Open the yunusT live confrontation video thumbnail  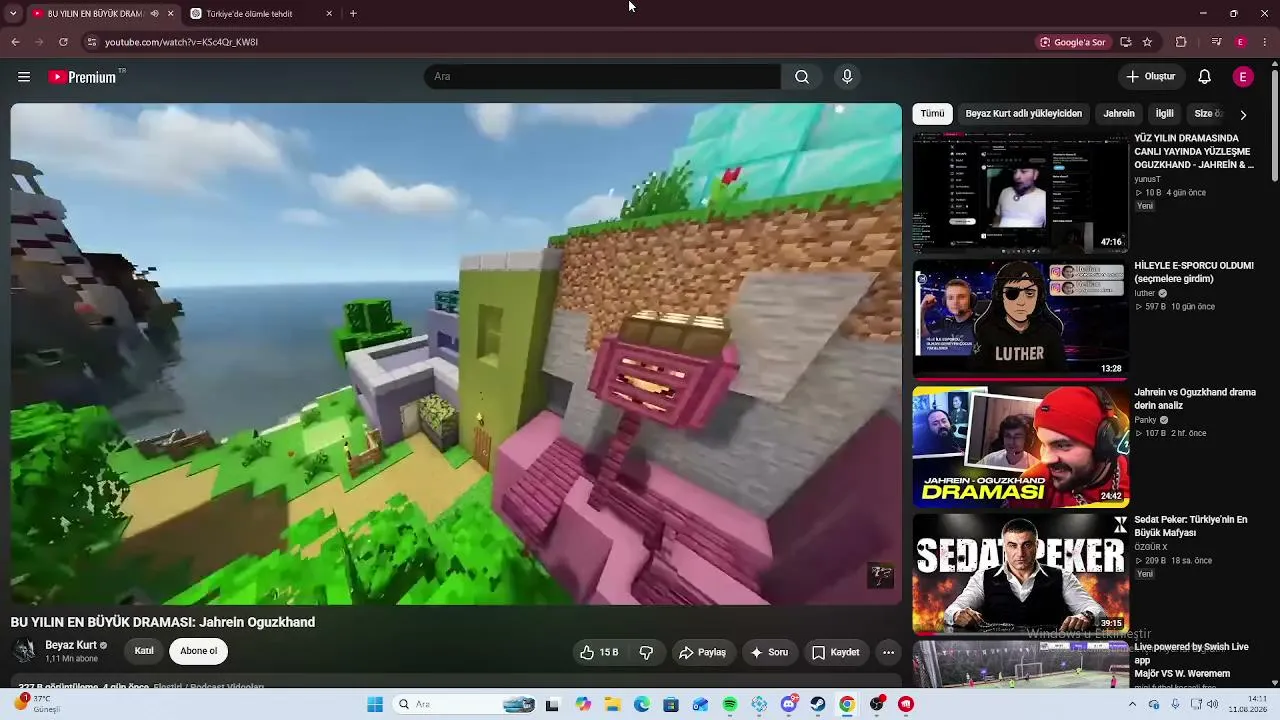[x=1020, y=192]
